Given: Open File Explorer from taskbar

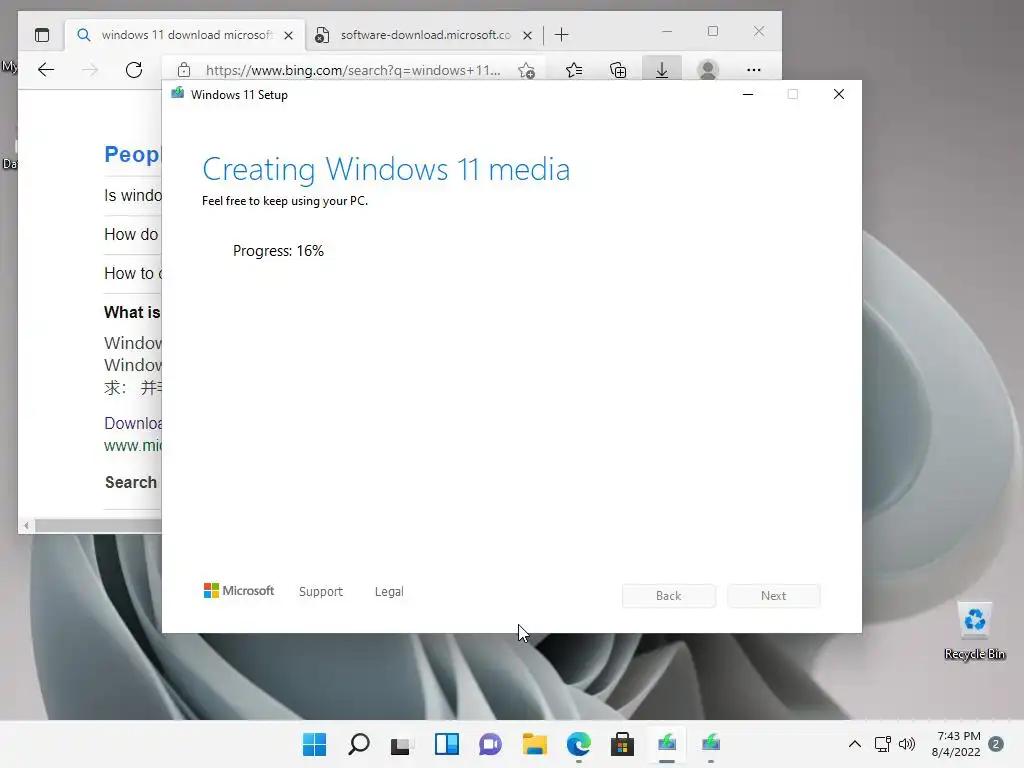Looking at the screenshot, I should (535, 744).
